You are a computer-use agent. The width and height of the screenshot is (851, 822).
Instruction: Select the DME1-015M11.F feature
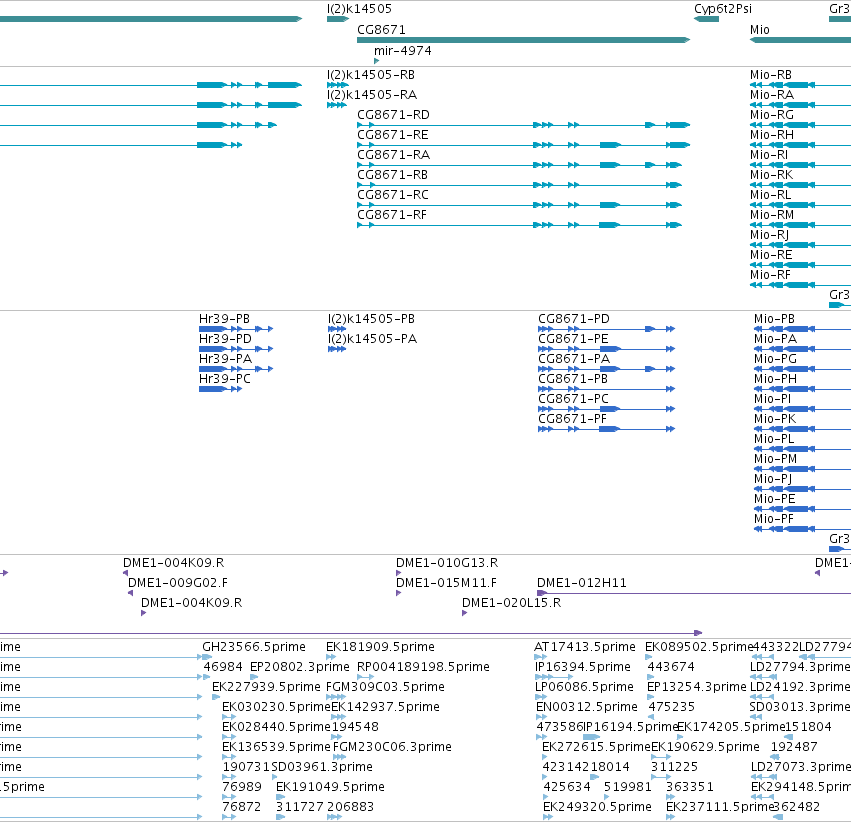398,593
